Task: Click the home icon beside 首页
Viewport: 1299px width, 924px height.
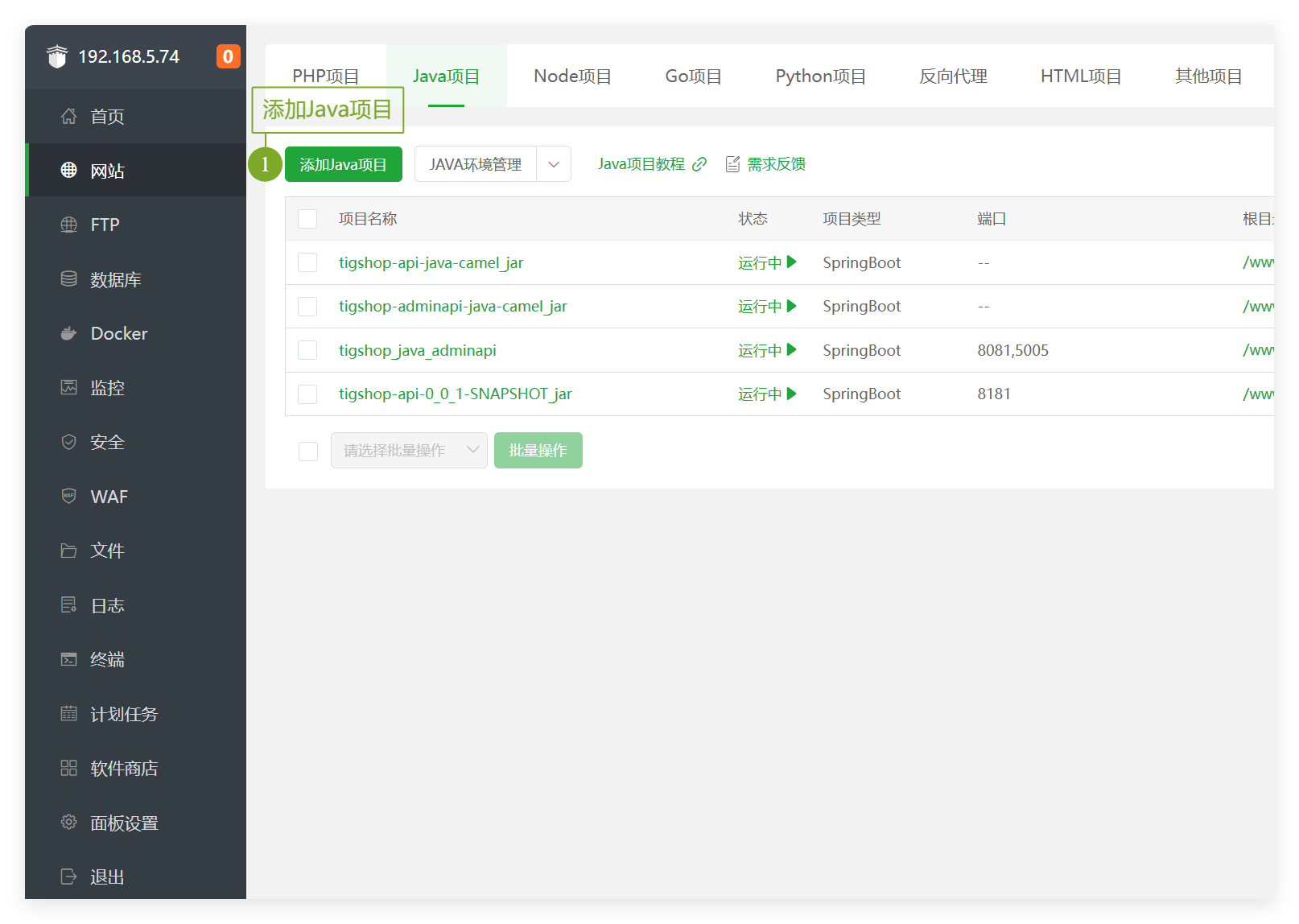Action: point(69,116)
